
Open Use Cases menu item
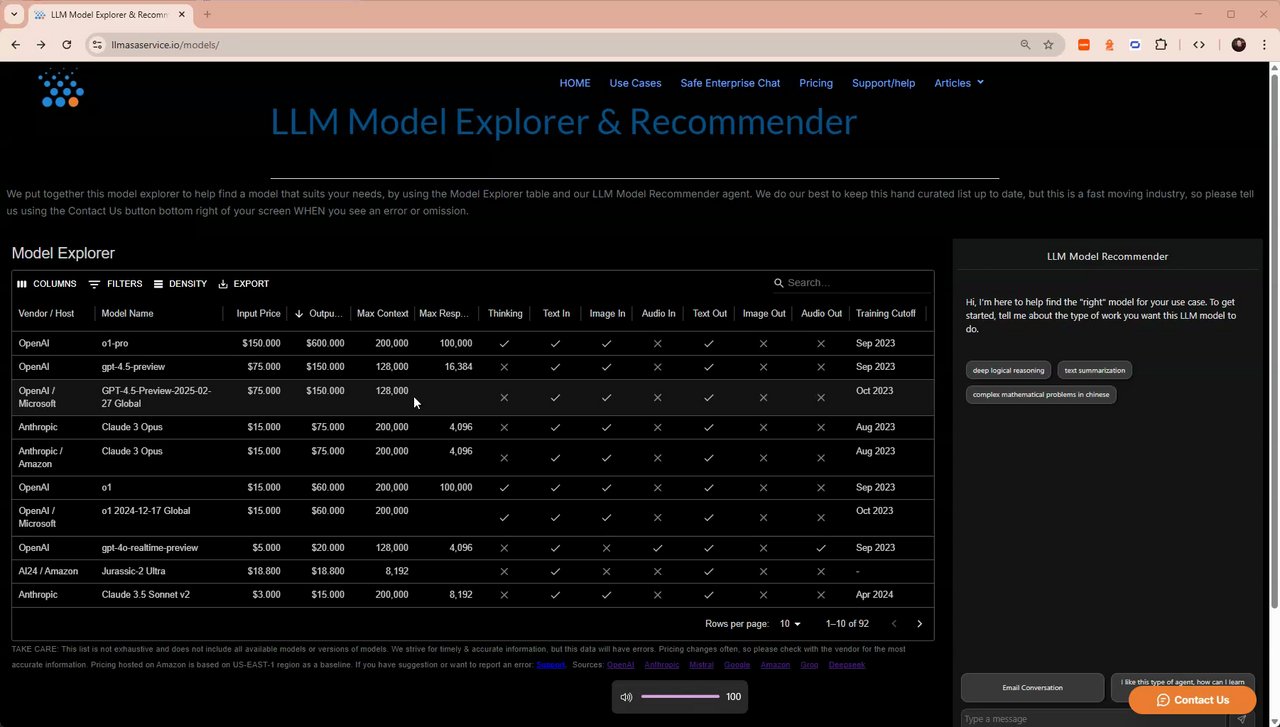point(636,83)
